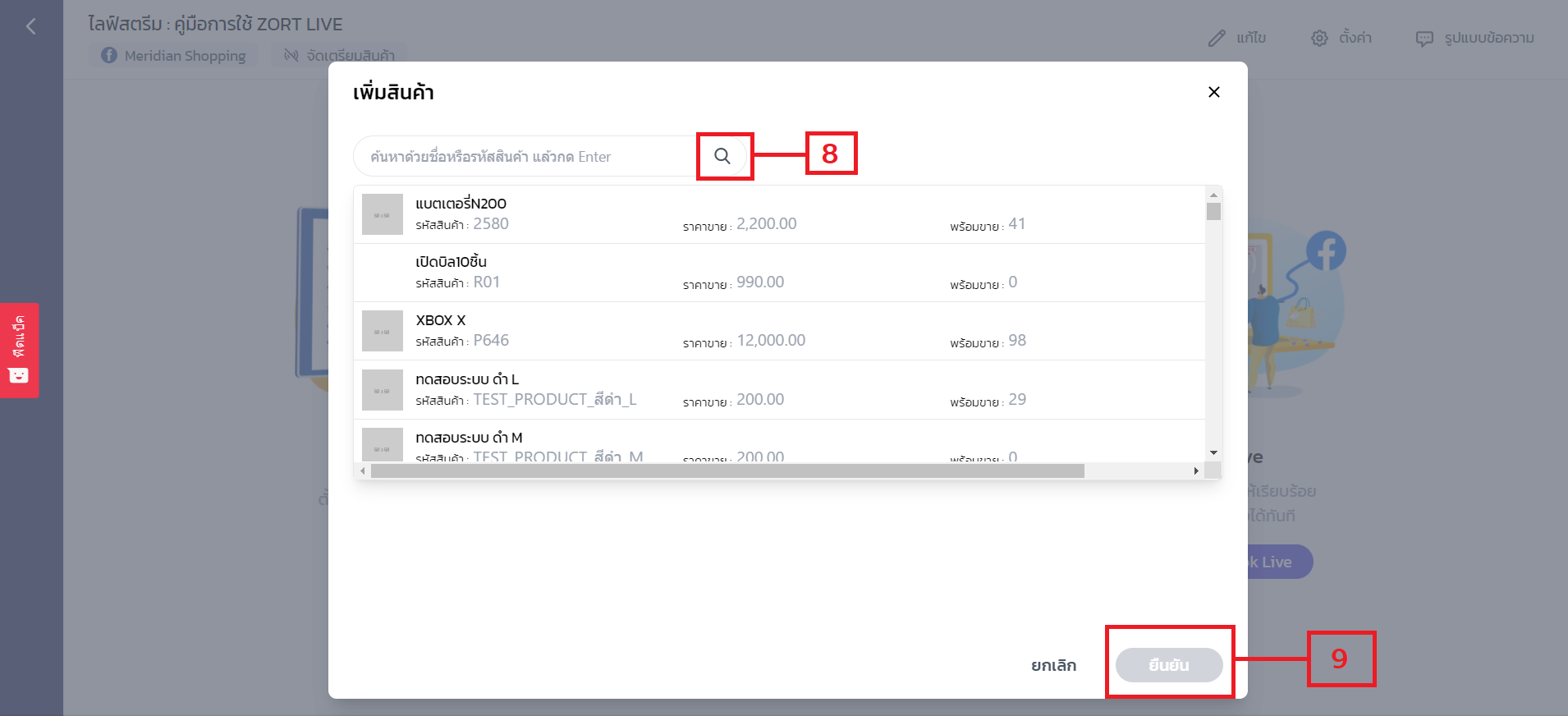Click the จัดเตรียมสินค้า status tag
Screen dimensions: 1568x716
point(339,55)
